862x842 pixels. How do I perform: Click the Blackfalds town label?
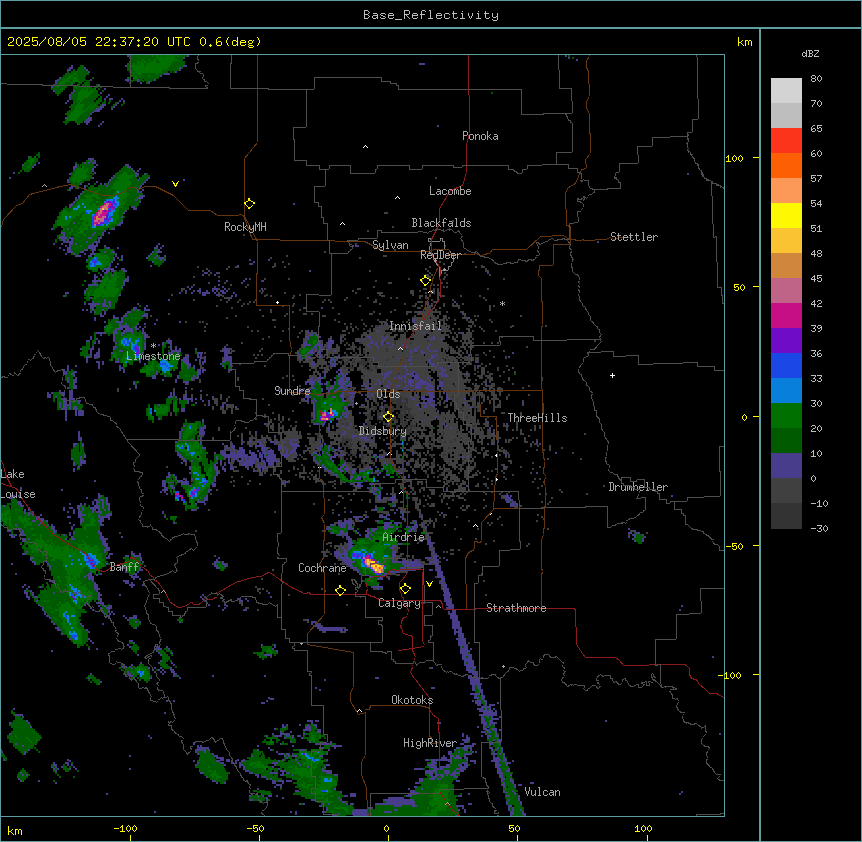[x=441, y=223]
